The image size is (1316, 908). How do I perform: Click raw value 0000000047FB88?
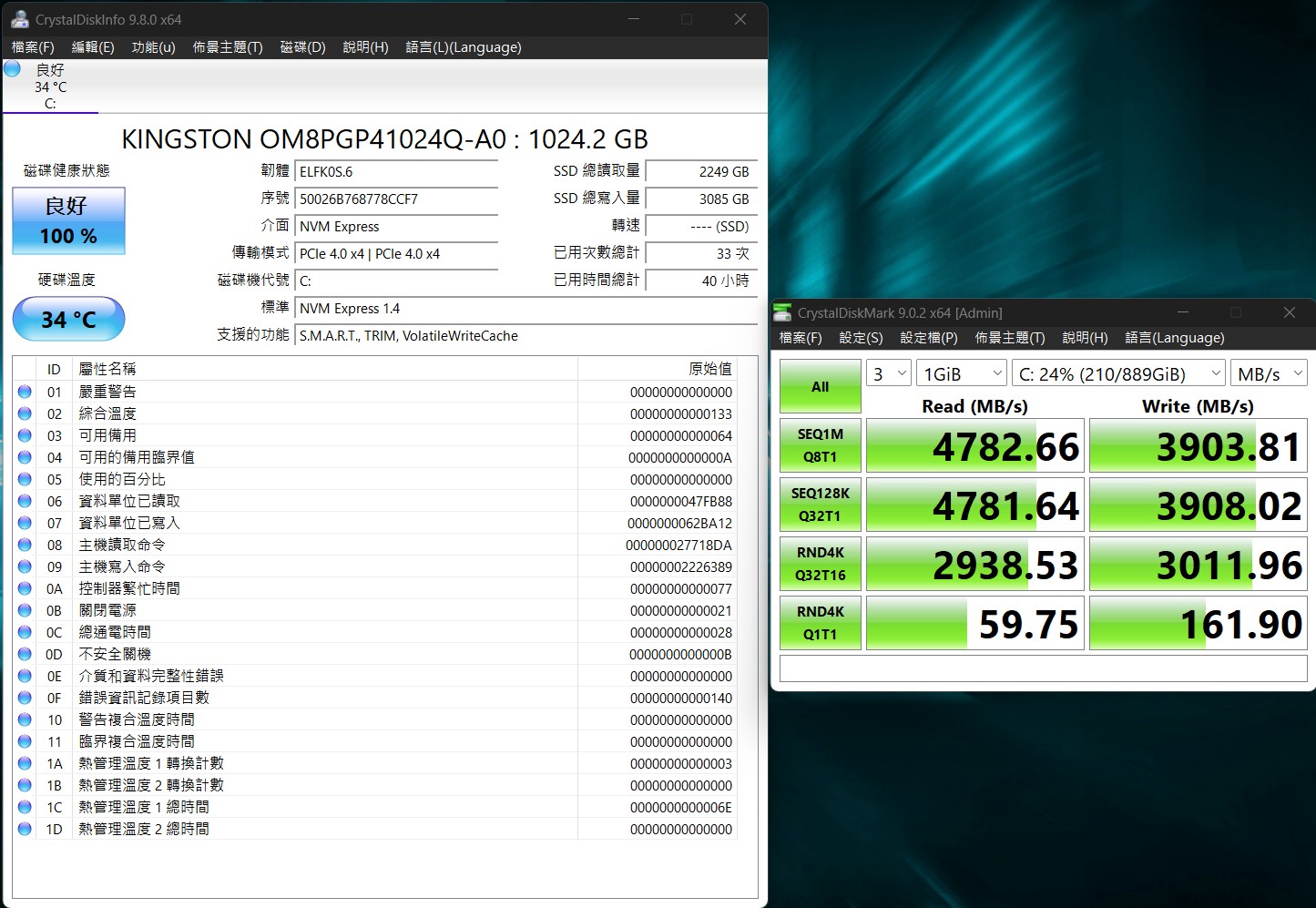click(x=680, y=502)
